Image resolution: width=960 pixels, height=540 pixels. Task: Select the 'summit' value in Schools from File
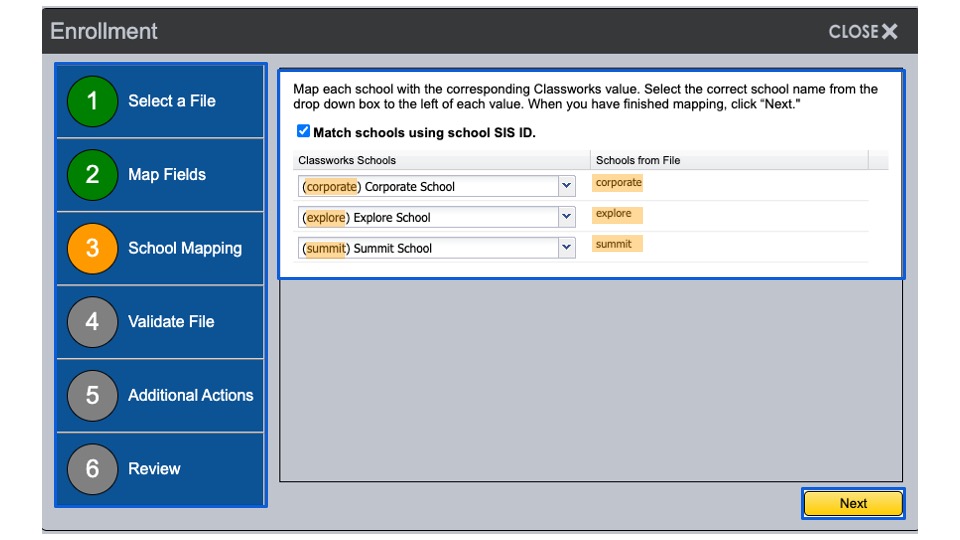pos(613,244)
